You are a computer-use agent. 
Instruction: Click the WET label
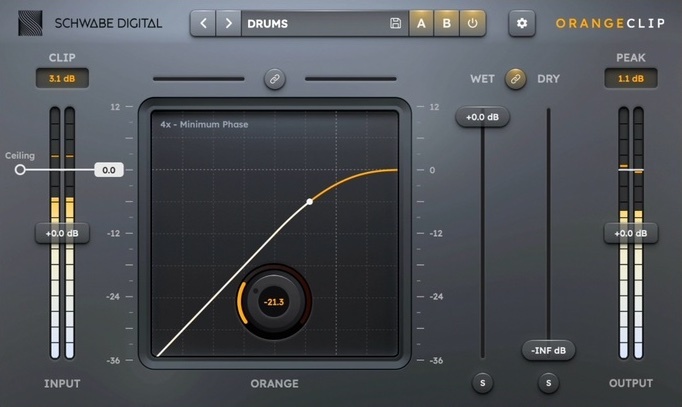[x=482, y=79]
